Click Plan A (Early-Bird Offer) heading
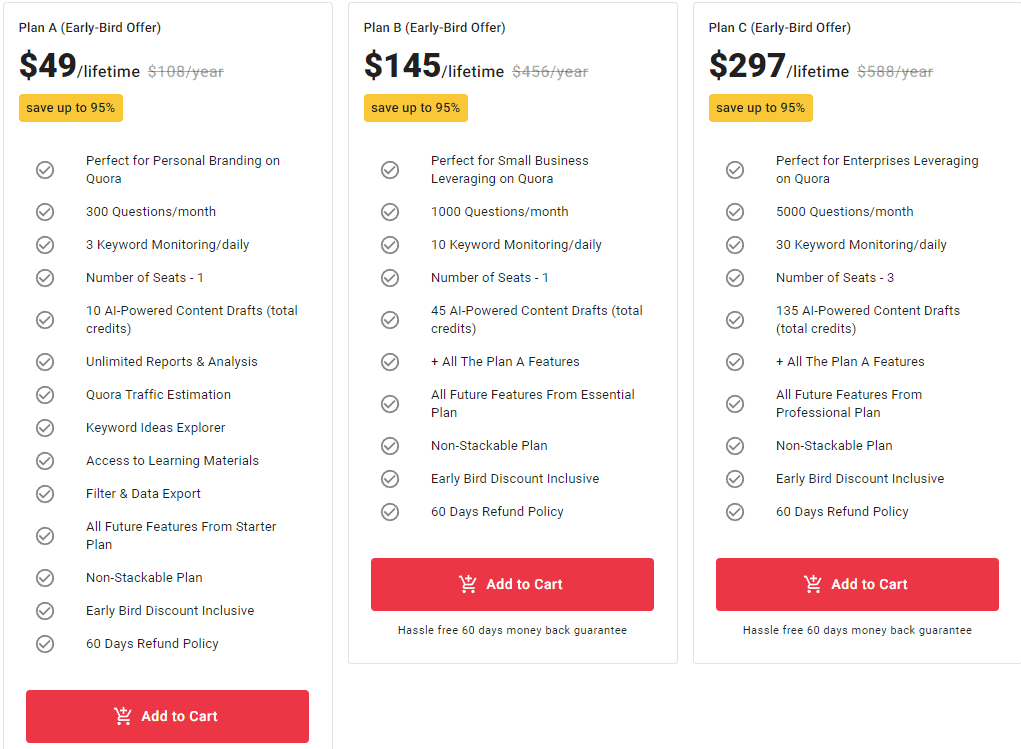Screen dimensions: 1021x749 pos(90,28)
